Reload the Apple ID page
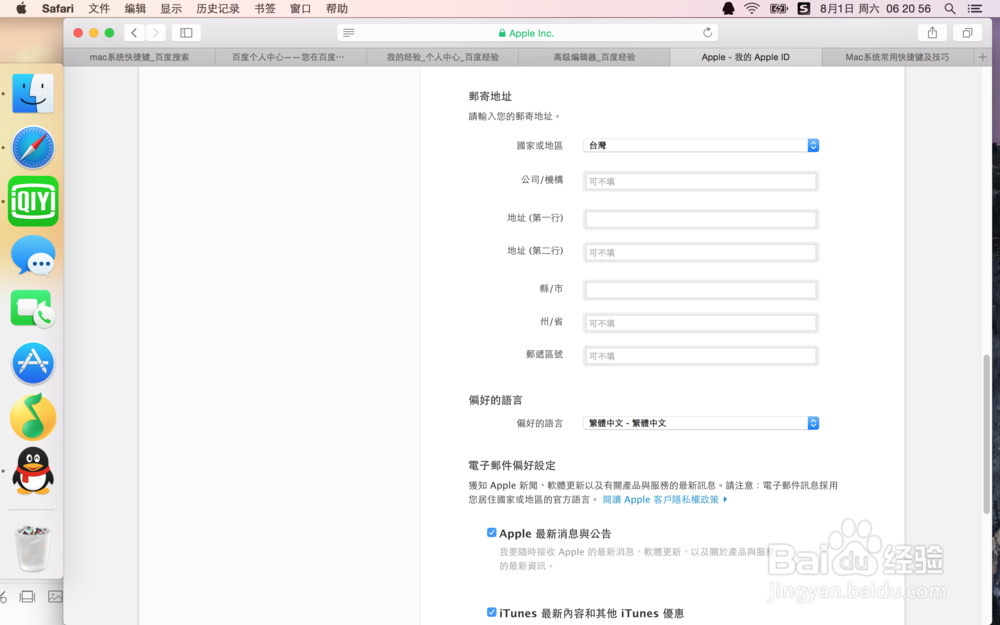The image size is (1000, 625). point(707,33)
